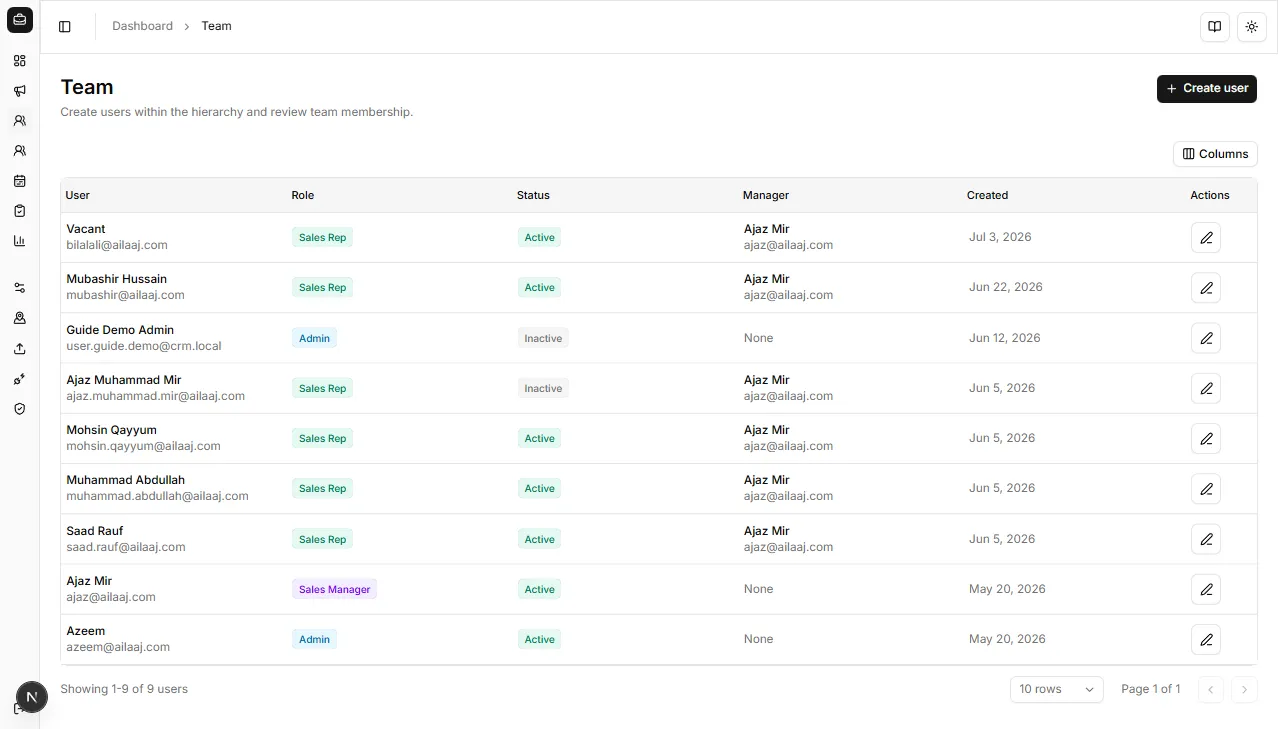This screenshot has height=729, width=1278.
Task: Edit the Vacant user row
Action: [1206, 238]
